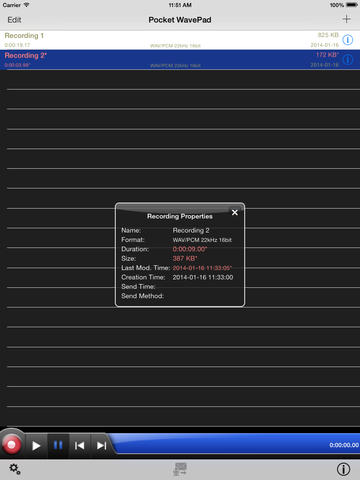Tap the Edit button
360x480 pixels.
click(14, 20)
